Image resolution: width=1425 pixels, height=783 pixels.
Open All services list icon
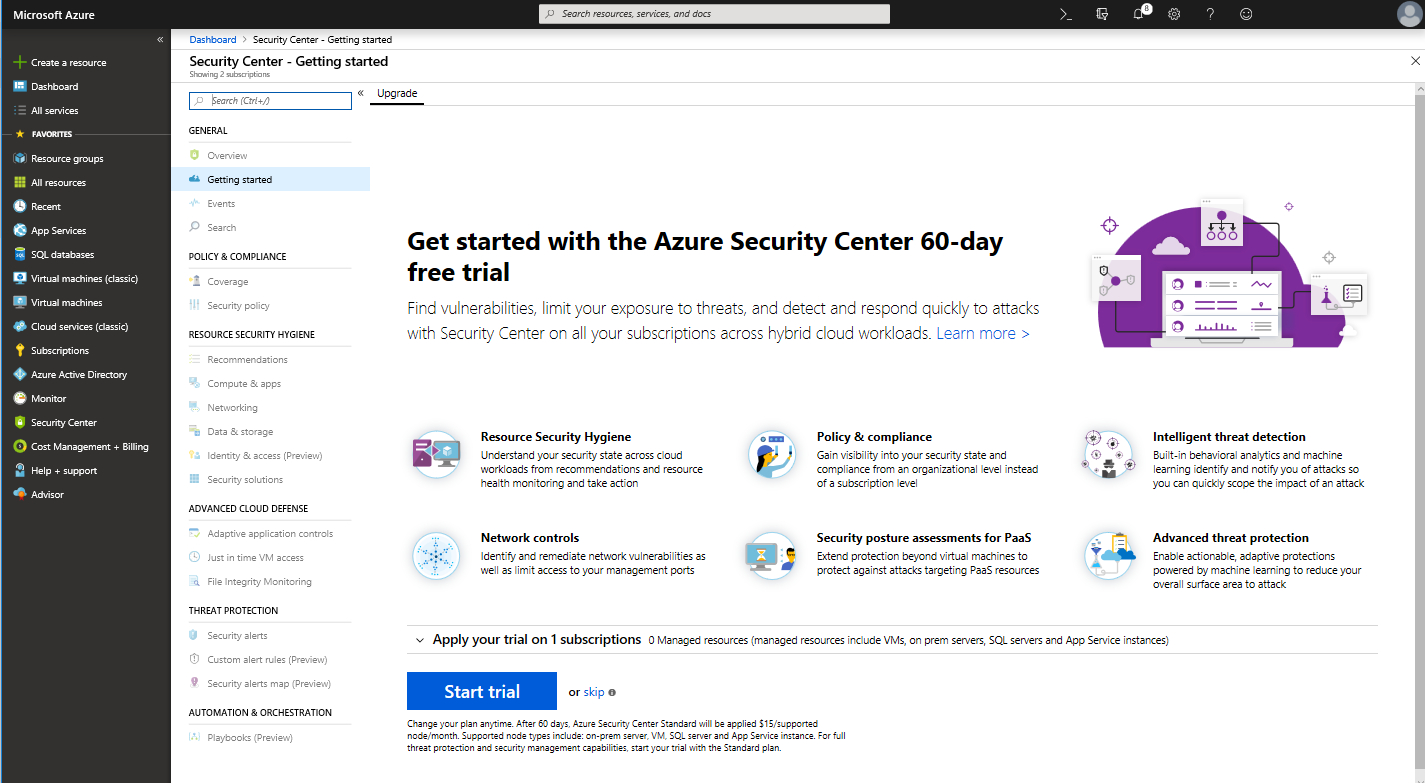click(20, 110)
